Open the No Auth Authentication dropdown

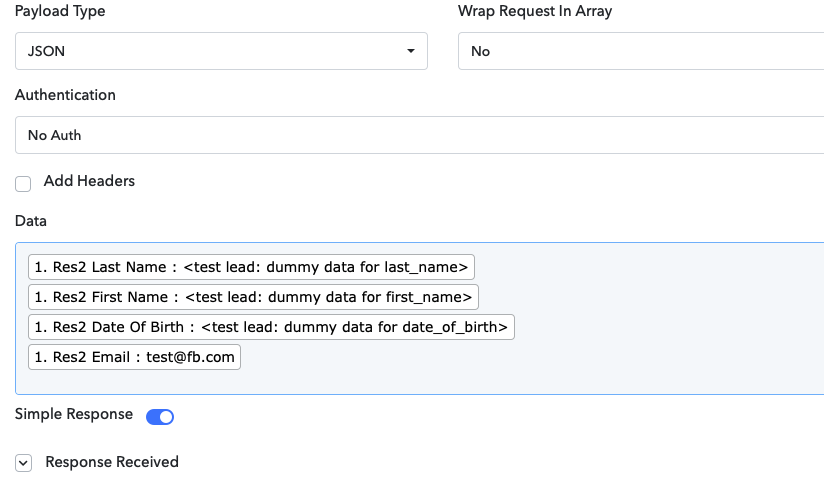point(420,135)
